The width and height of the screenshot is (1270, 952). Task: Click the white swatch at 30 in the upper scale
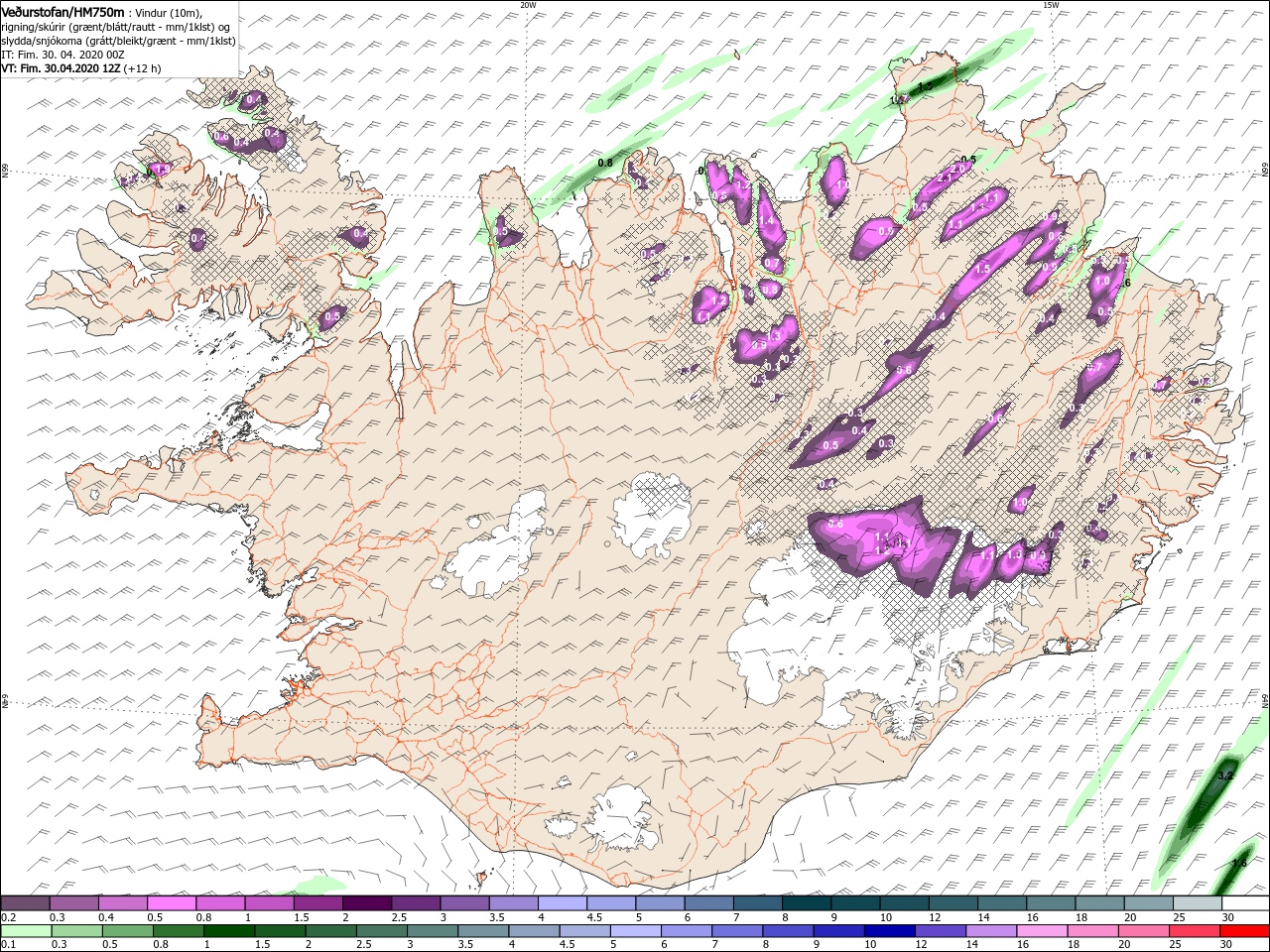[1244, 903]
